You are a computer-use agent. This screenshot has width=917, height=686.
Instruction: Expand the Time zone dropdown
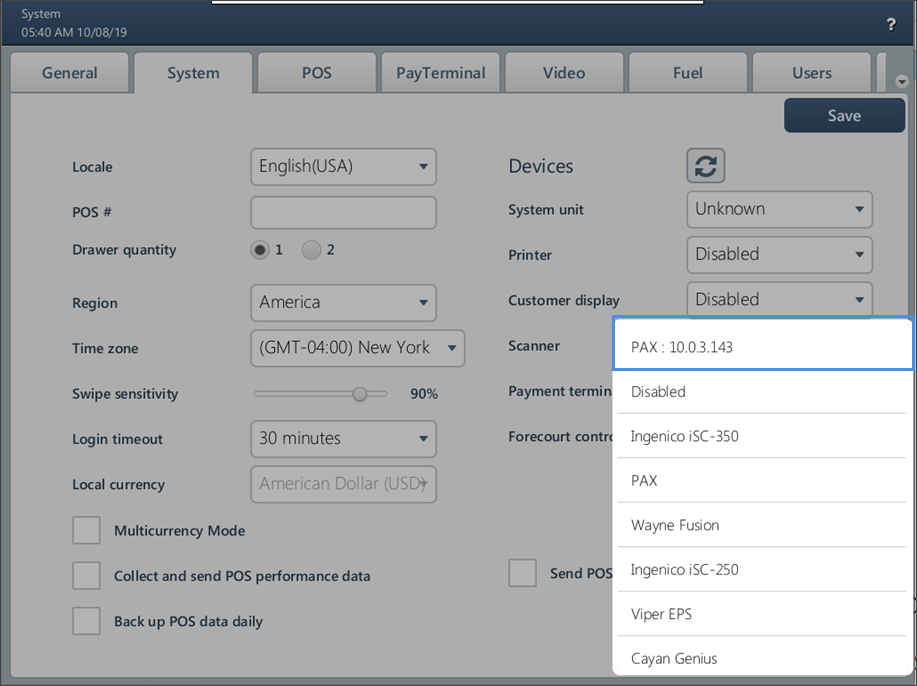coord(356,348)
